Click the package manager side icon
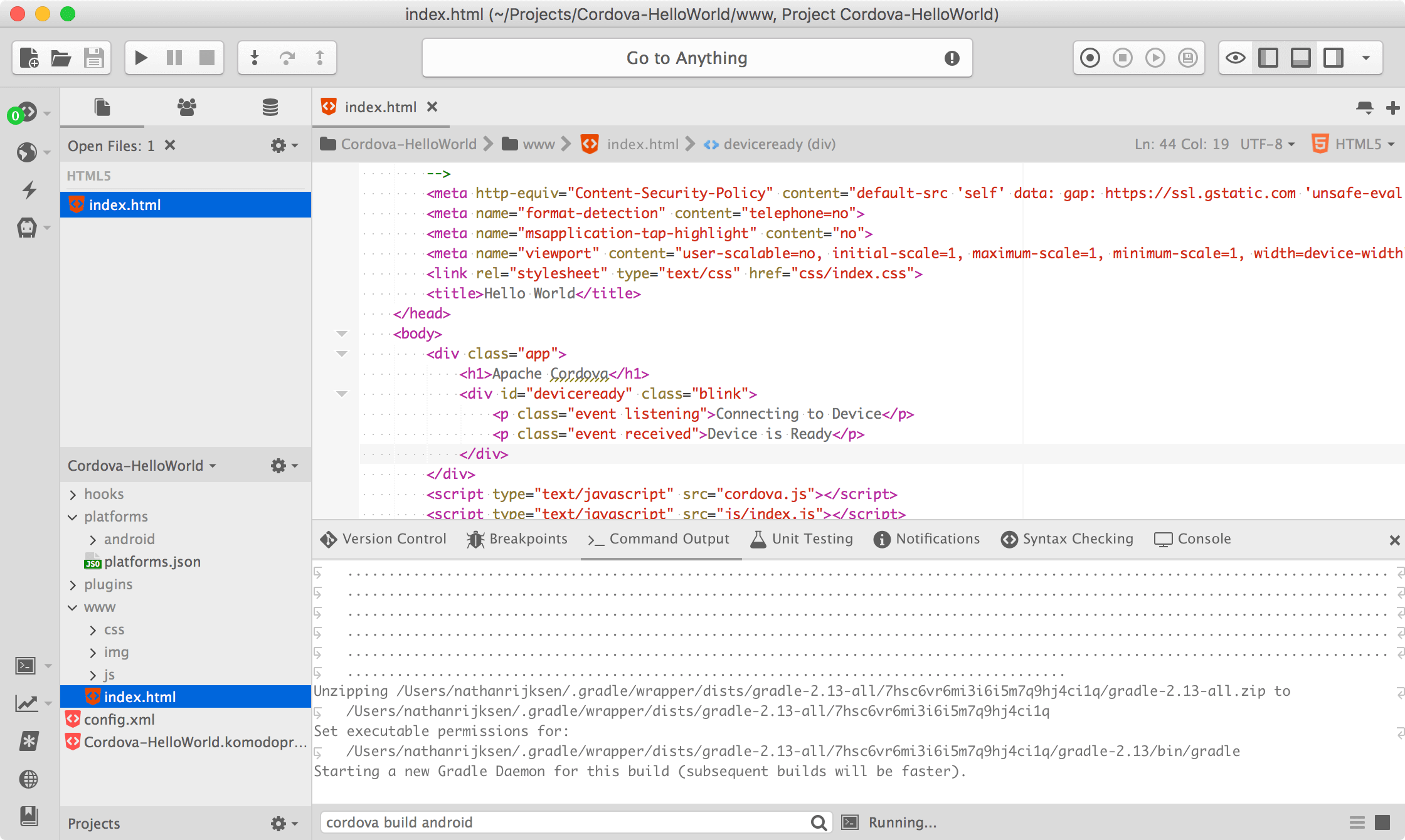This screenshot has width=1405, height=840. point(28,227)
